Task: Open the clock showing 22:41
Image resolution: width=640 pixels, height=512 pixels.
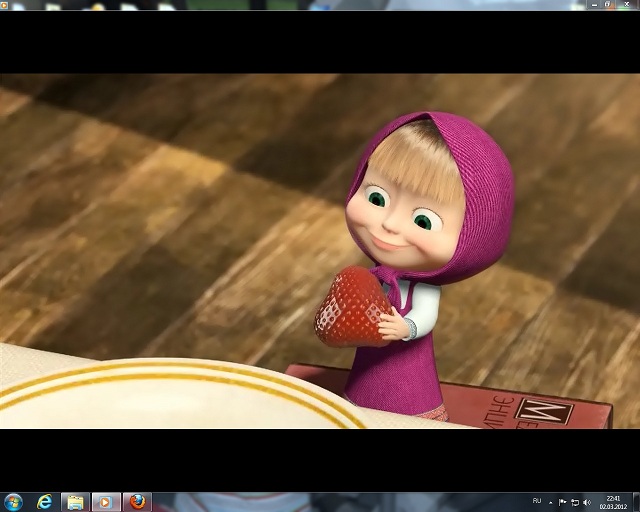Action: [613, 502]
